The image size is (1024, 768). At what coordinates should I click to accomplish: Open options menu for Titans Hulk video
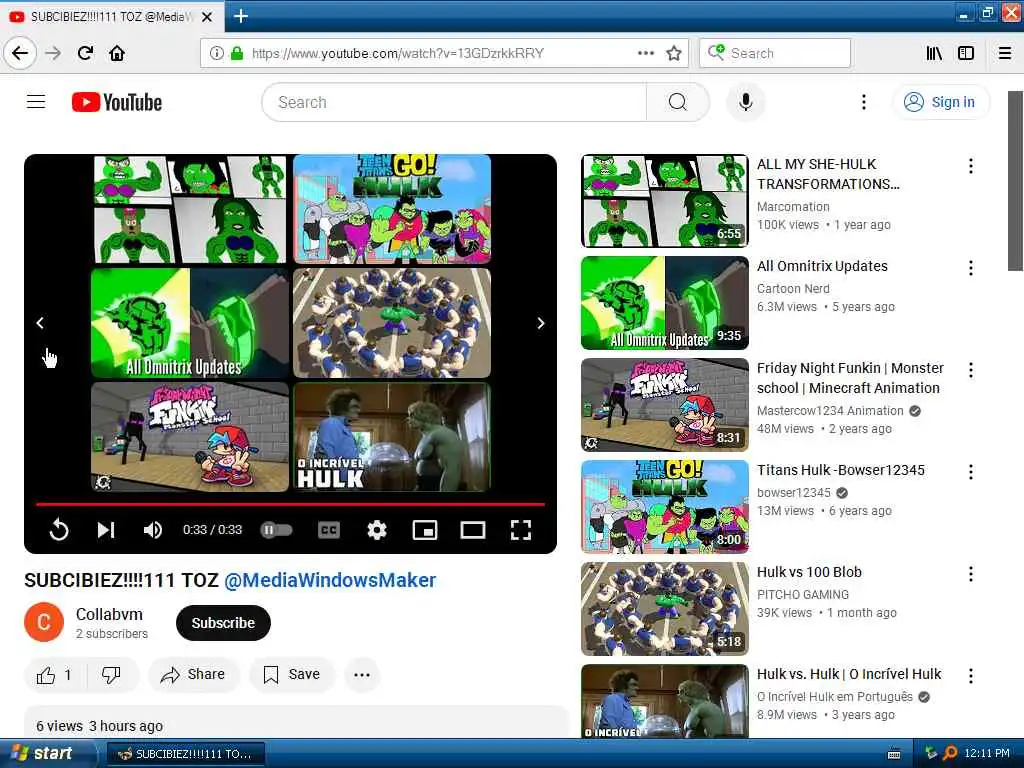(970, 472)
